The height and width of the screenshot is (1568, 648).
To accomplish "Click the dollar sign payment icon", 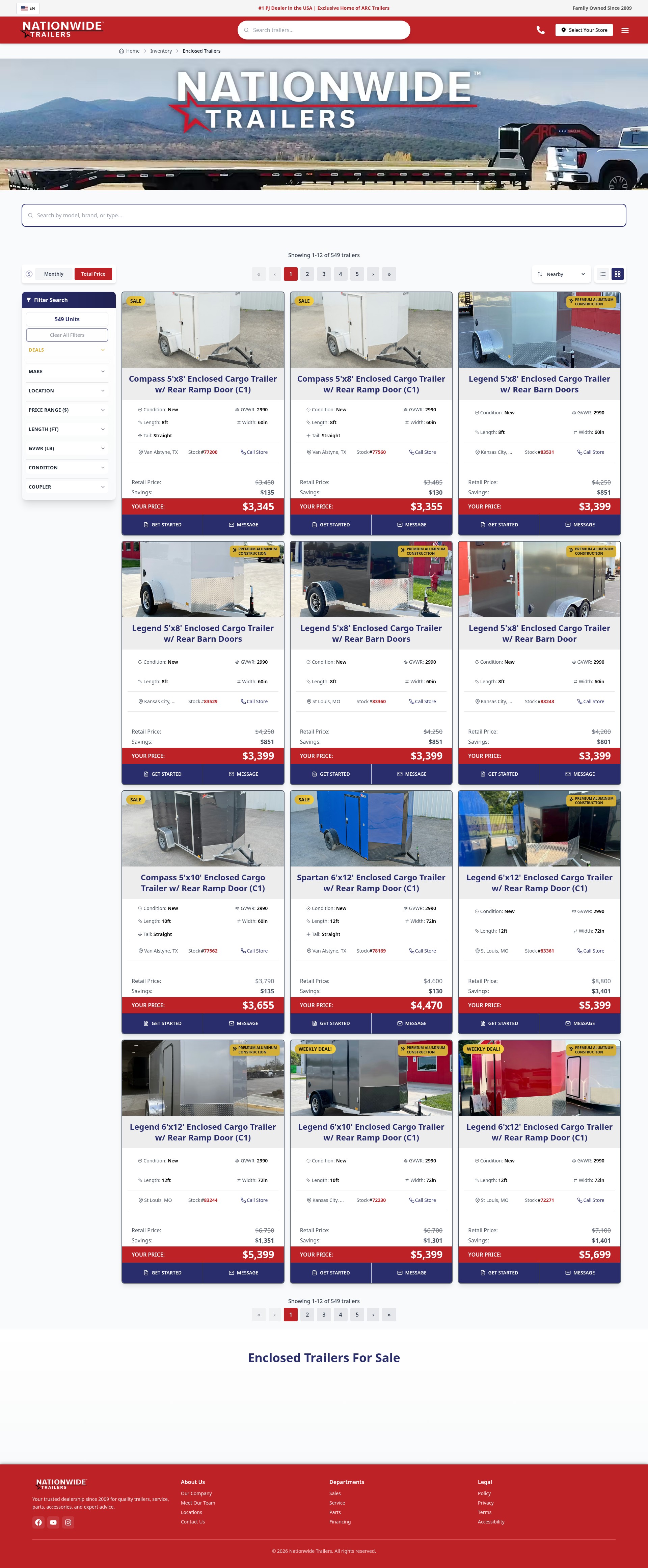I will click(x=29, y=274).
